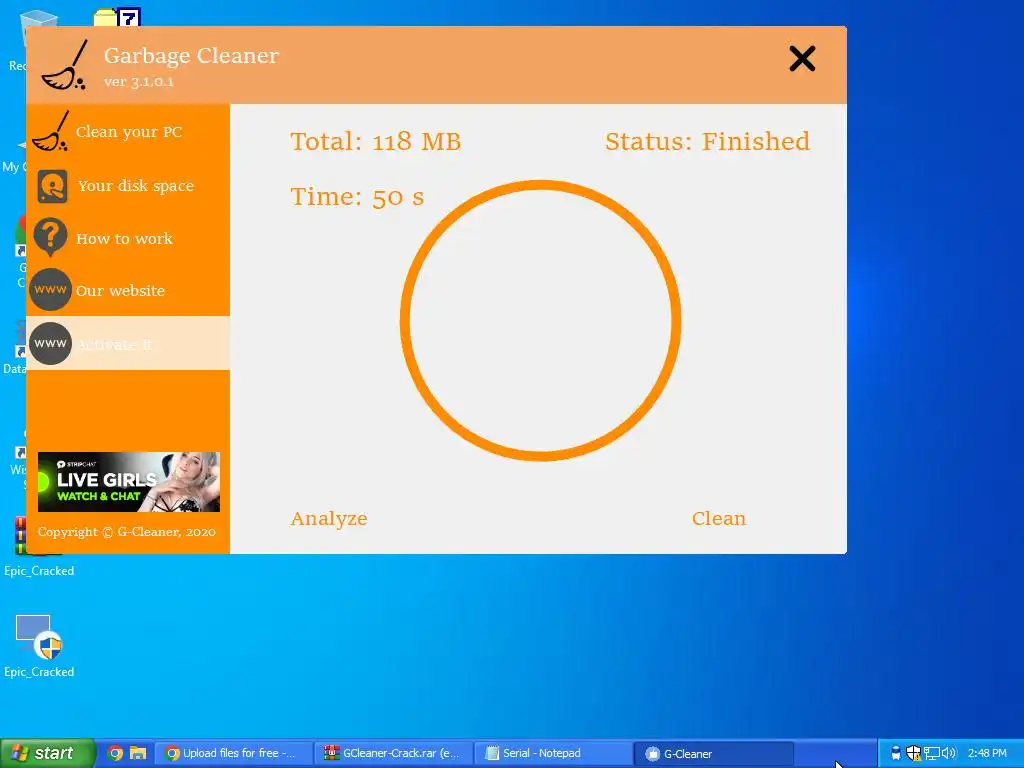Click the Total: 118 MB text

376,141
